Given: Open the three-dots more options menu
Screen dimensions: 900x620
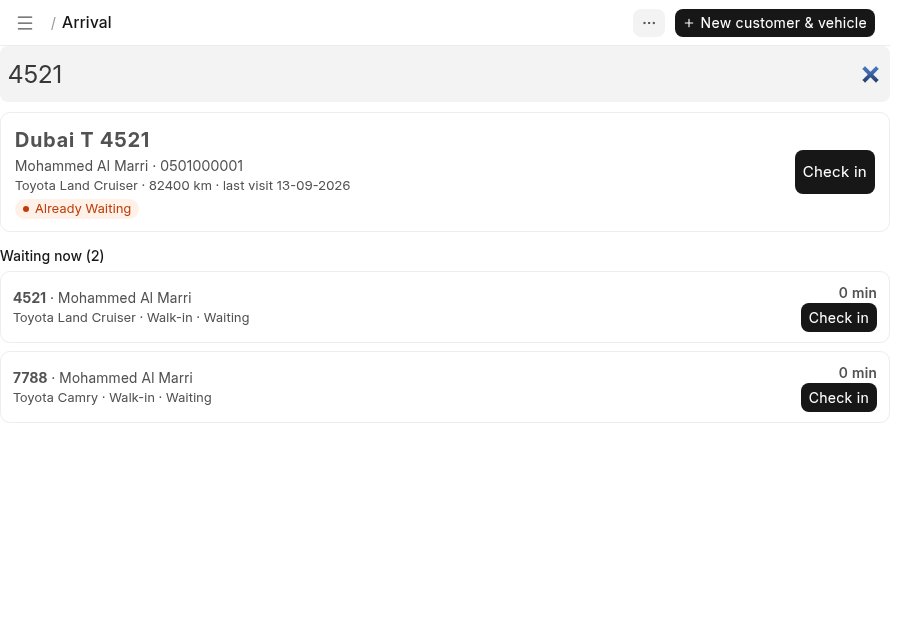Looking at the screenshot, I should pos(649,23).
